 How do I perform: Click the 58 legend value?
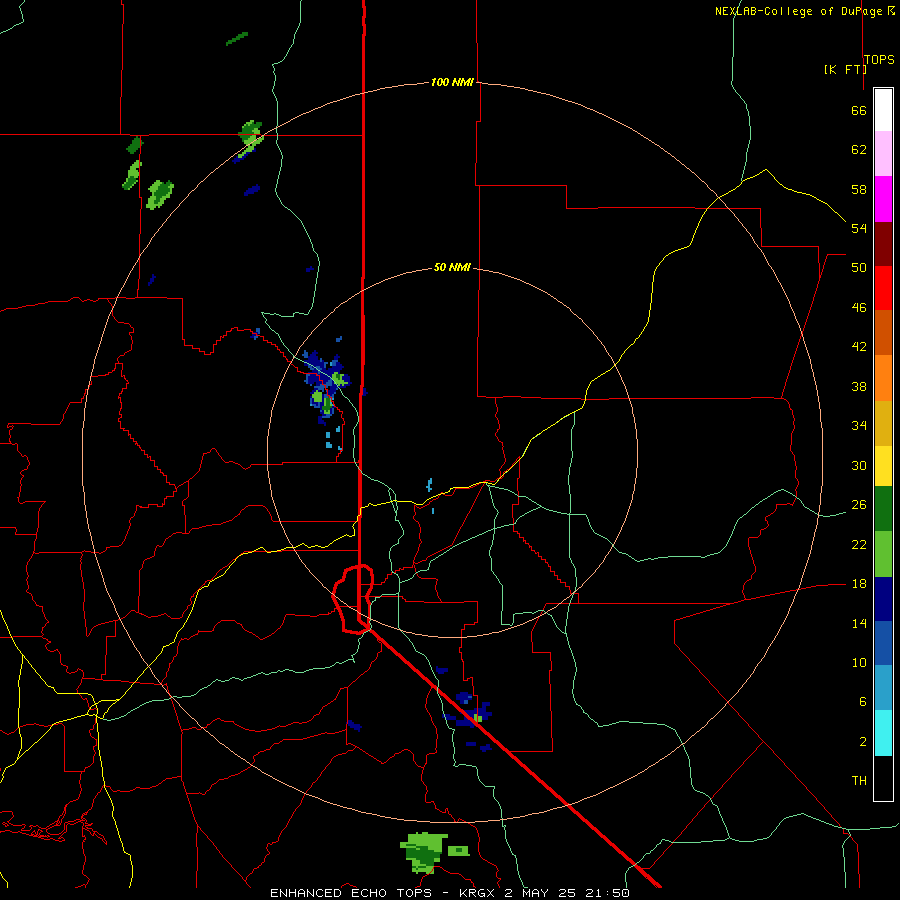859,189
